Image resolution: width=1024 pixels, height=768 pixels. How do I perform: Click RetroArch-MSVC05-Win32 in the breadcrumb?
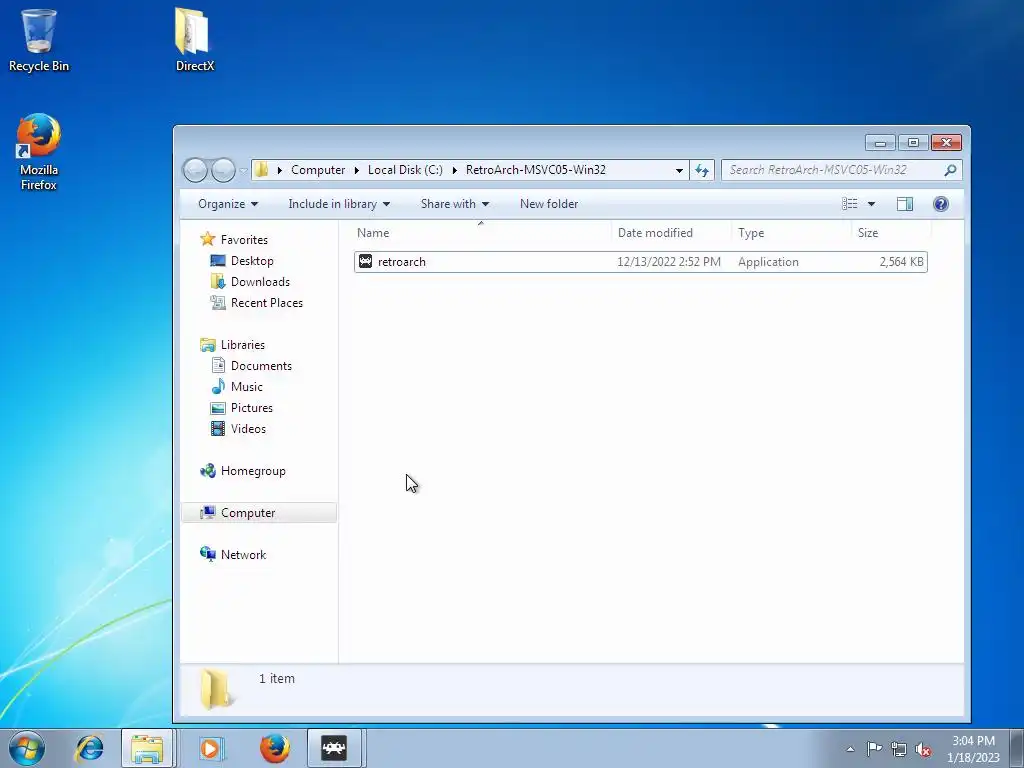click(536, 170)
